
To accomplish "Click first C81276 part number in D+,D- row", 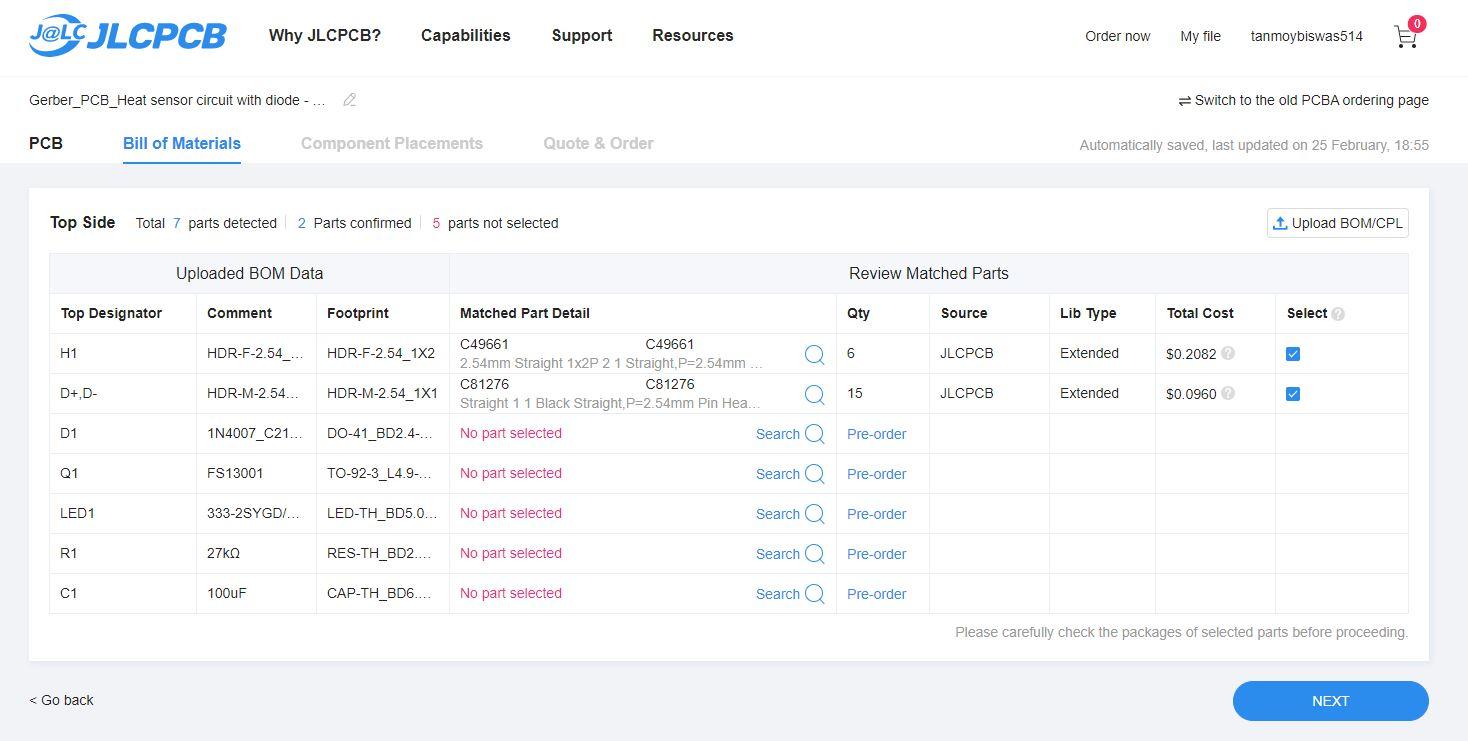I will point(484,384).
